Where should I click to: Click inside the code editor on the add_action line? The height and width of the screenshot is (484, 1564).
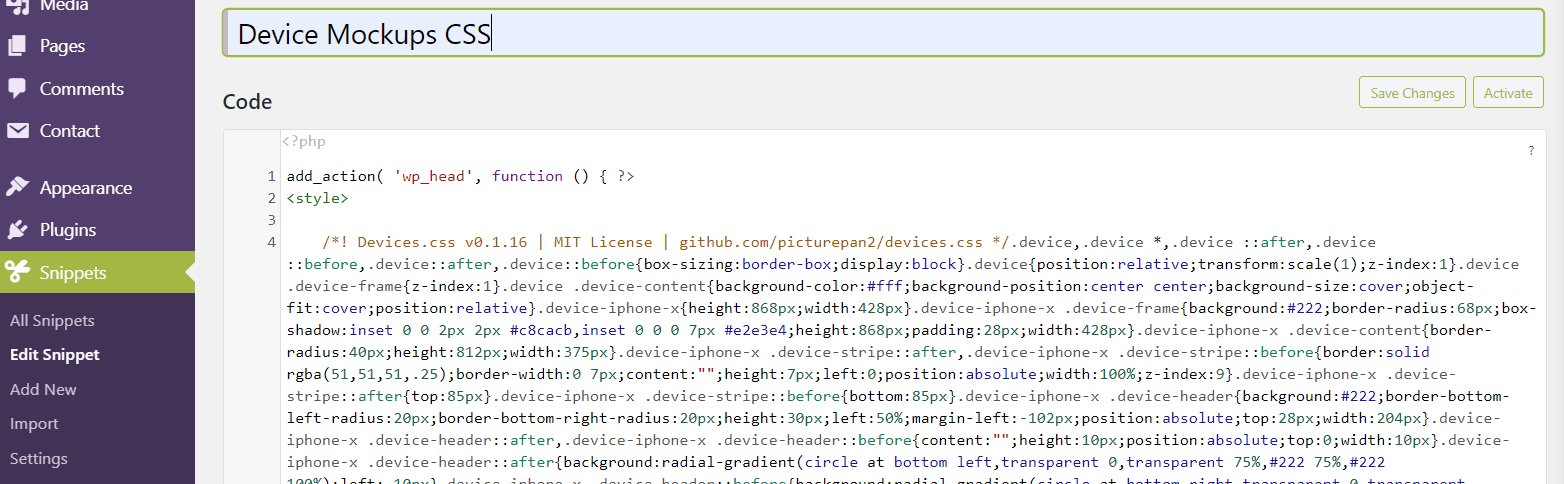(460, 176)
